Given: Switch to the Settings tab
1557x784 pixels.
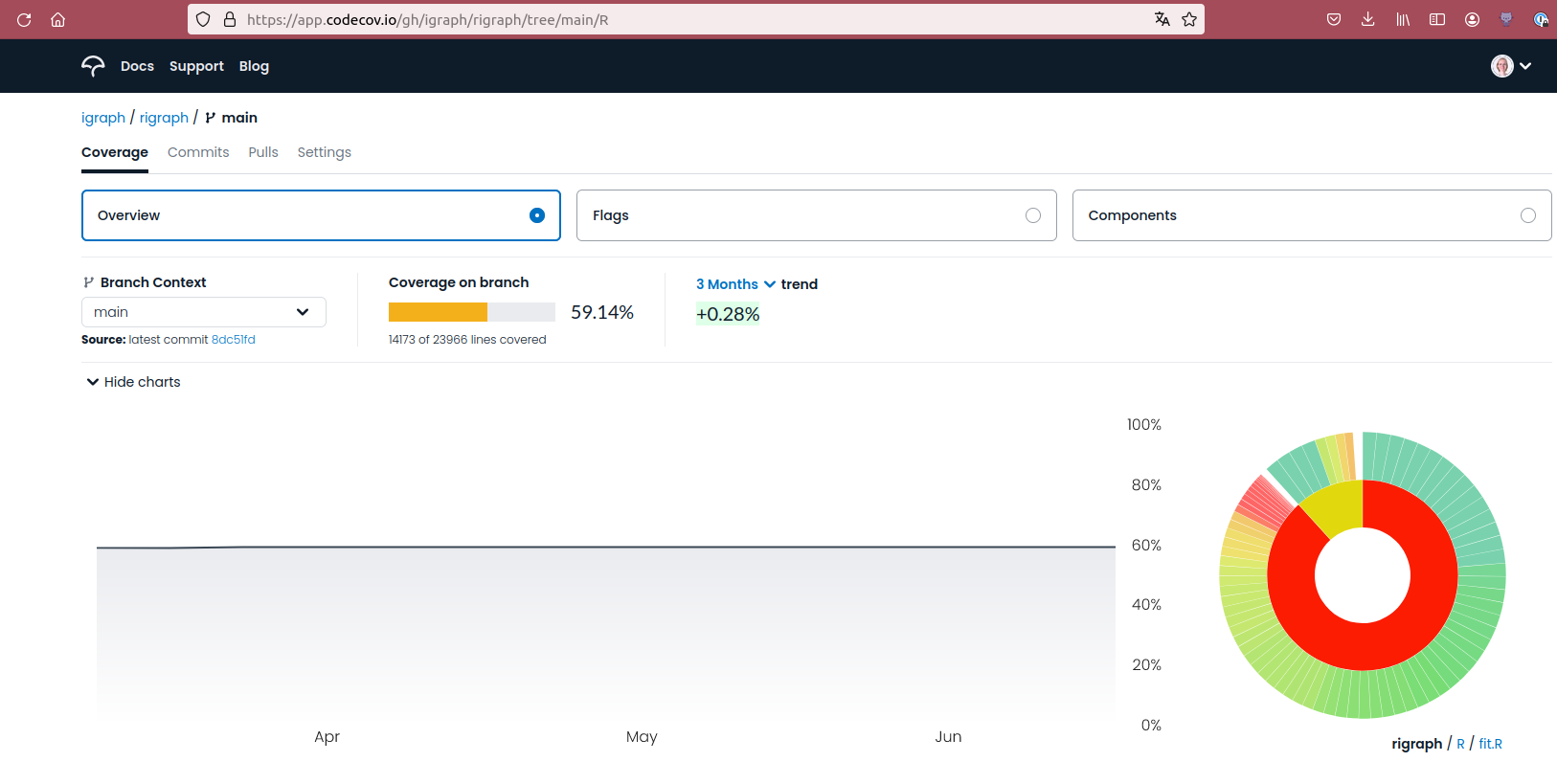Looking at the screenshot, I should click(x=325, y=152).
